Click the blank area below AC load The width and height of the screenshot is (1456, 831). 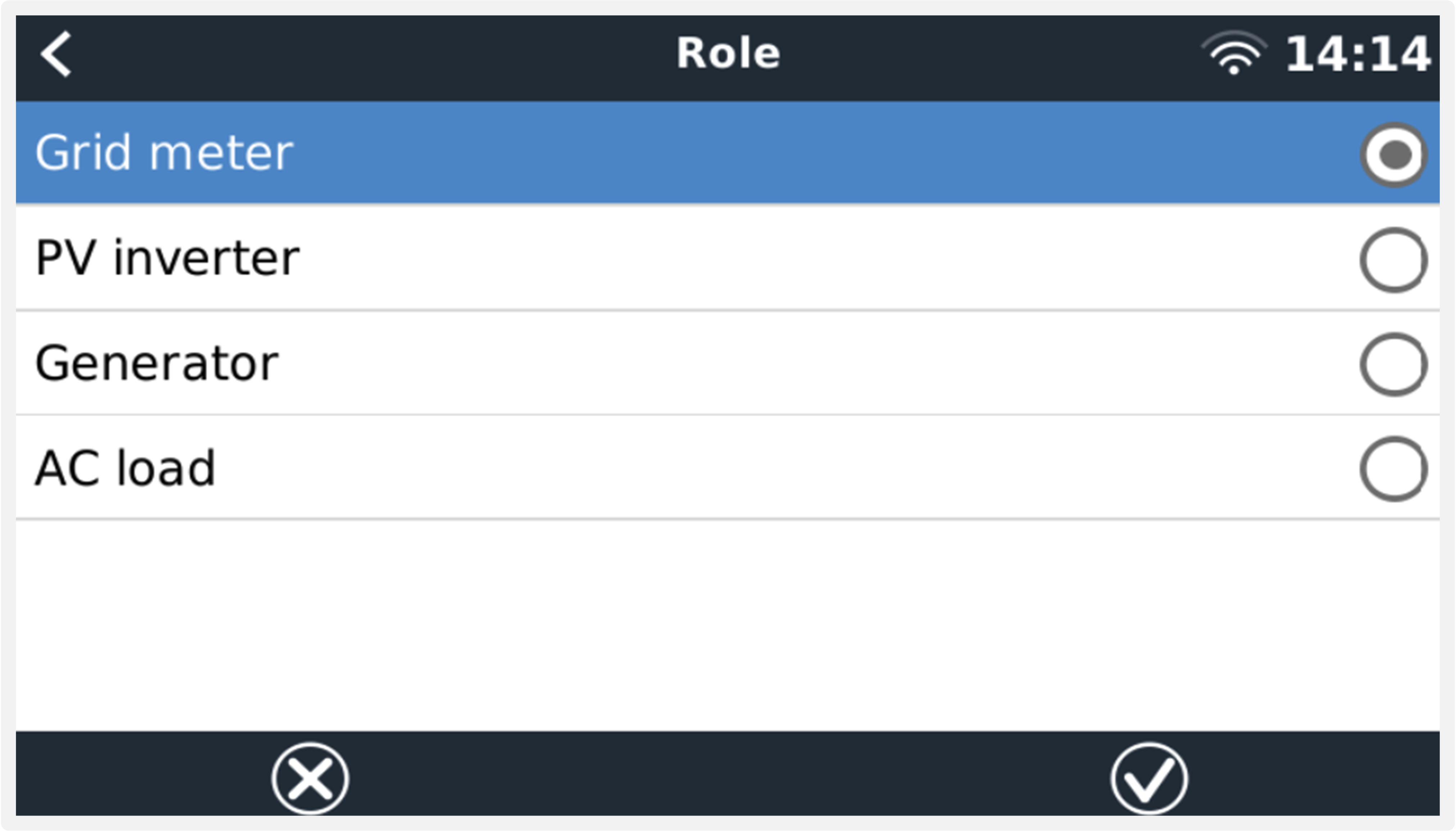point(728,625)
